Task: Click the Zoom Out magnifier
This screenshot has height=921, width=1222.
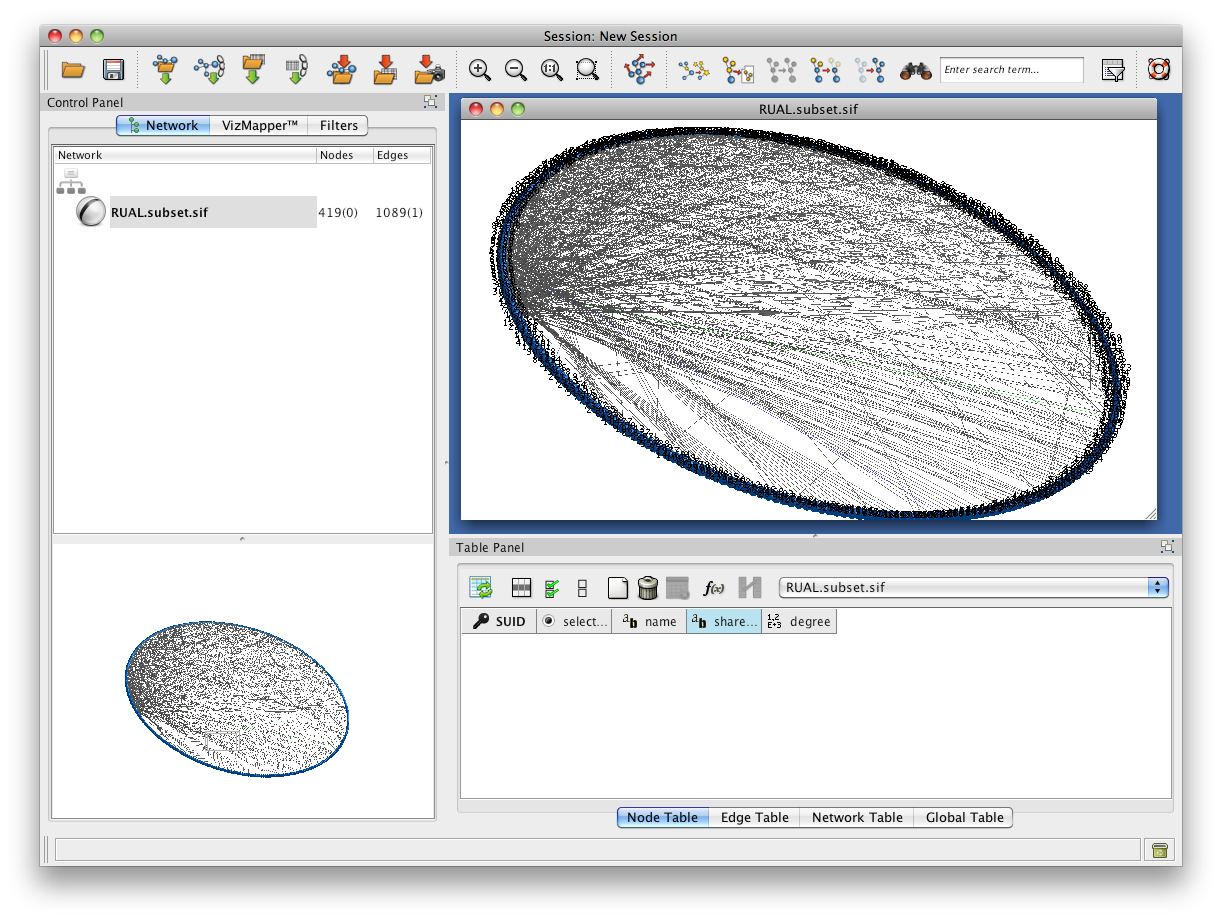Action: tap(516, 70)
